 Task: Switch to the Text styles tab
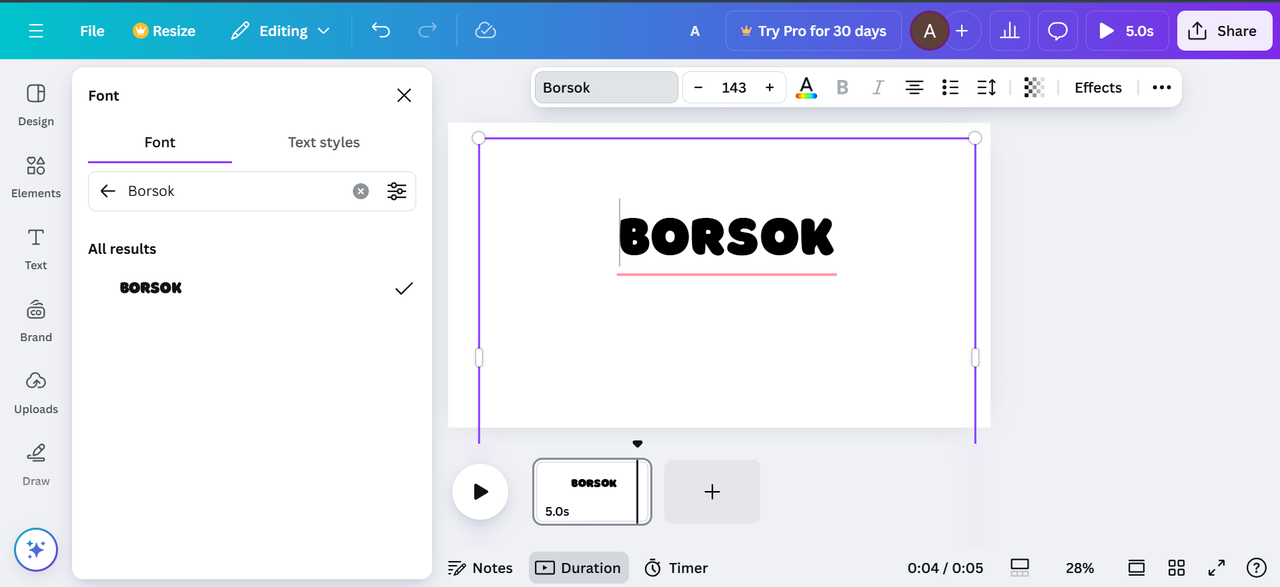pos(324,142)
